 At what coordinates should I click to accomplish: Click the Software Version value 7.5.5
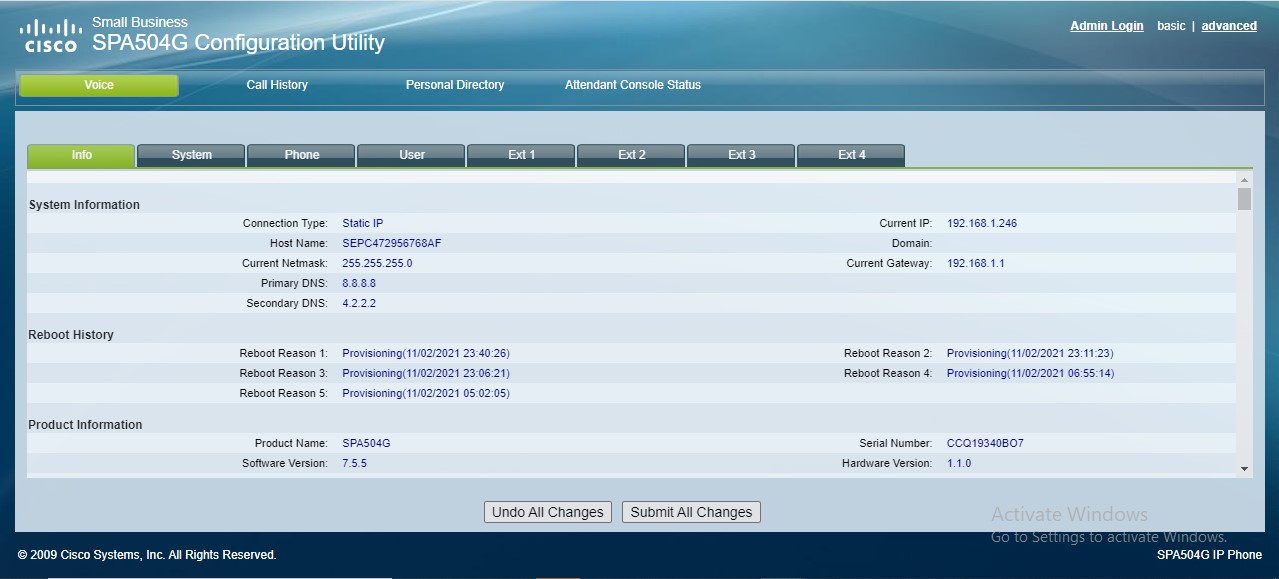[355, 463]
